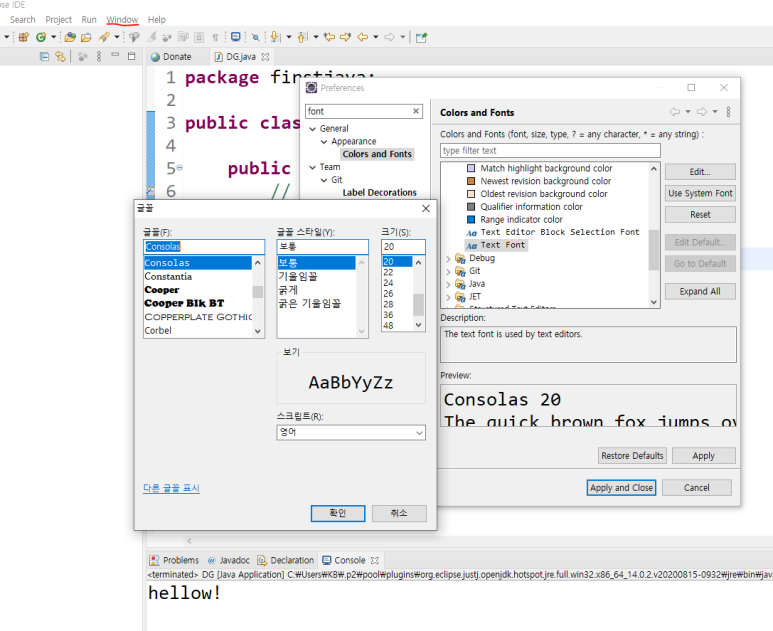
Task: Click the Apply and Close button
Action: pos(621,488)
